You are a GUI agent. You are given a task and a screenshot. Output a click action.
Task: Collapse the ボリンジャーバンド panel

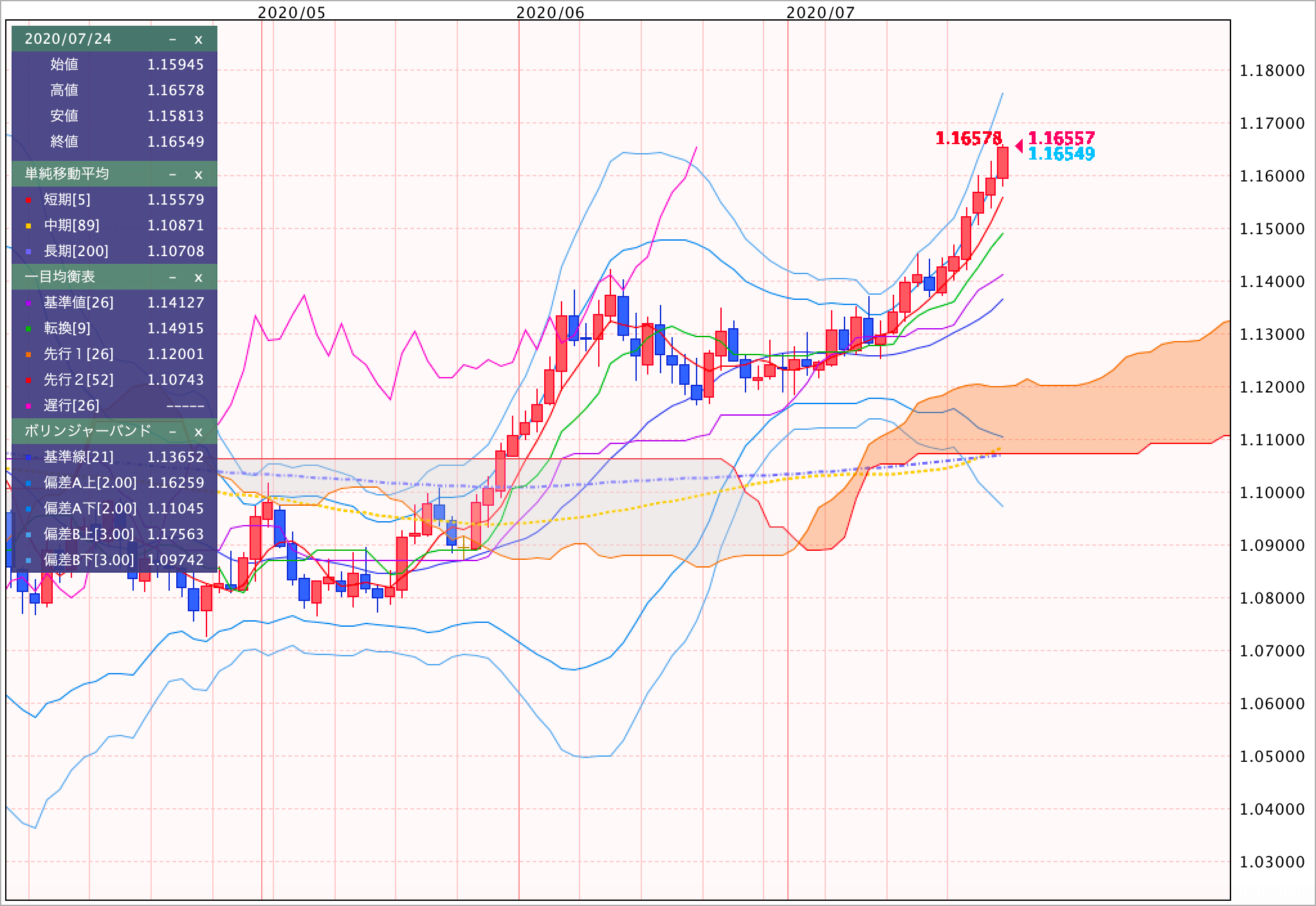tap(172, 431)
